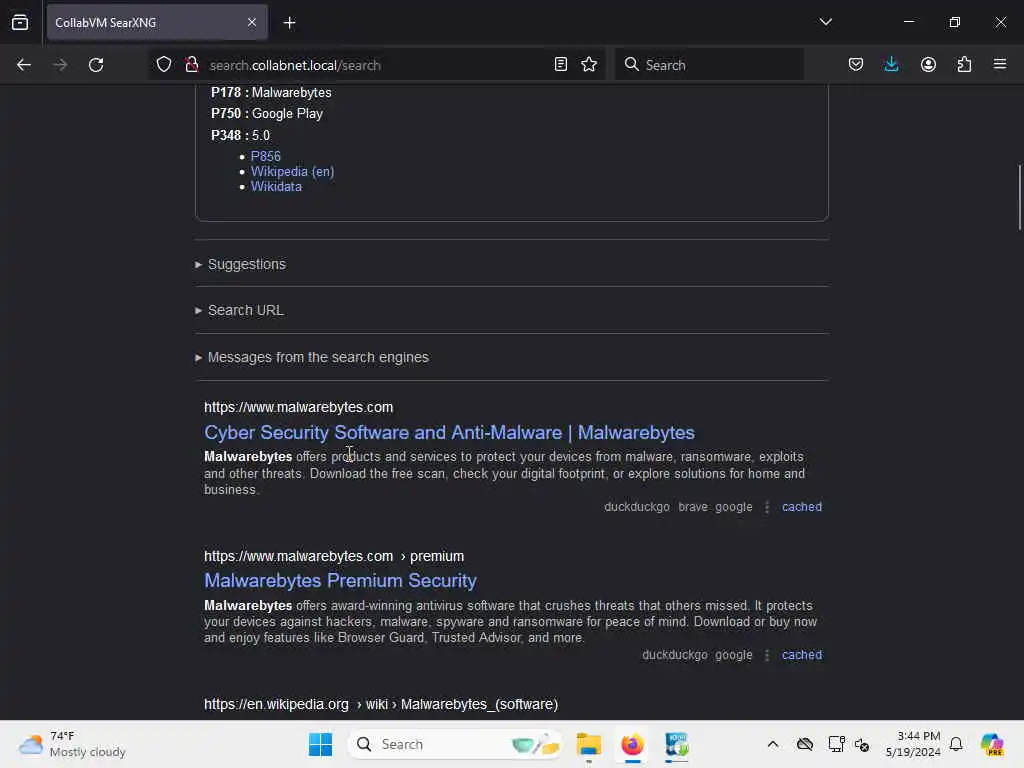Open cached link for Premium Security result
This screenshot has height=768, width=1024.
[802, 654]
